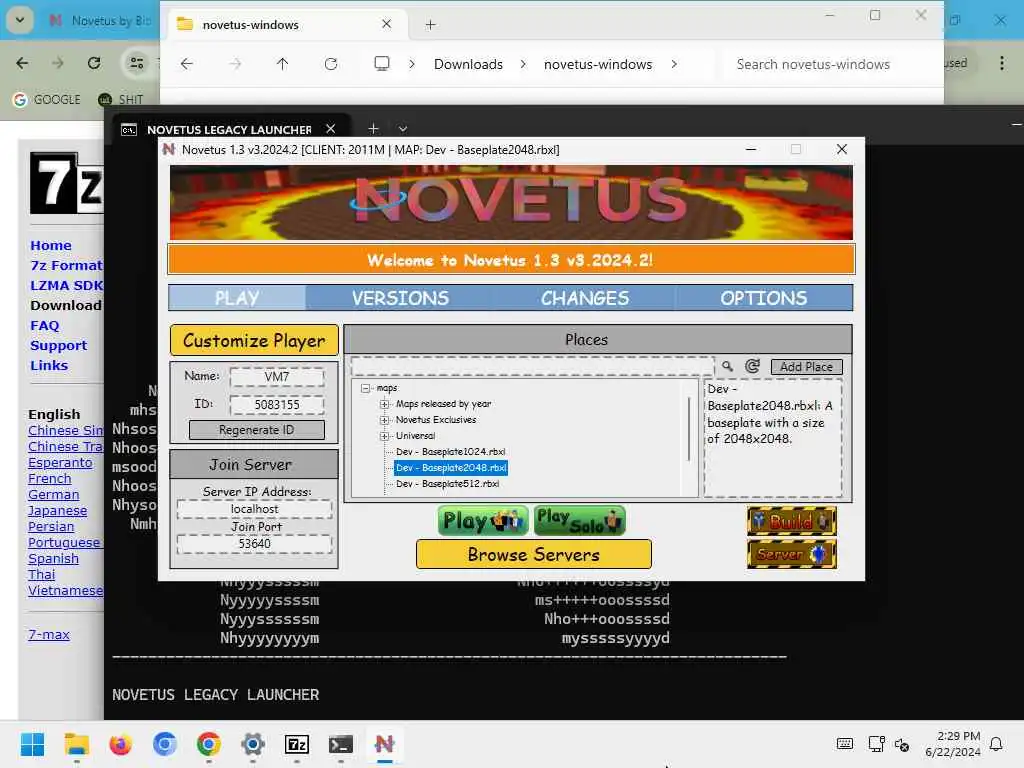The image size is (1024, 768).
Task: Open File Explorer from the taskbar
Action: click(x=76, y=744)
